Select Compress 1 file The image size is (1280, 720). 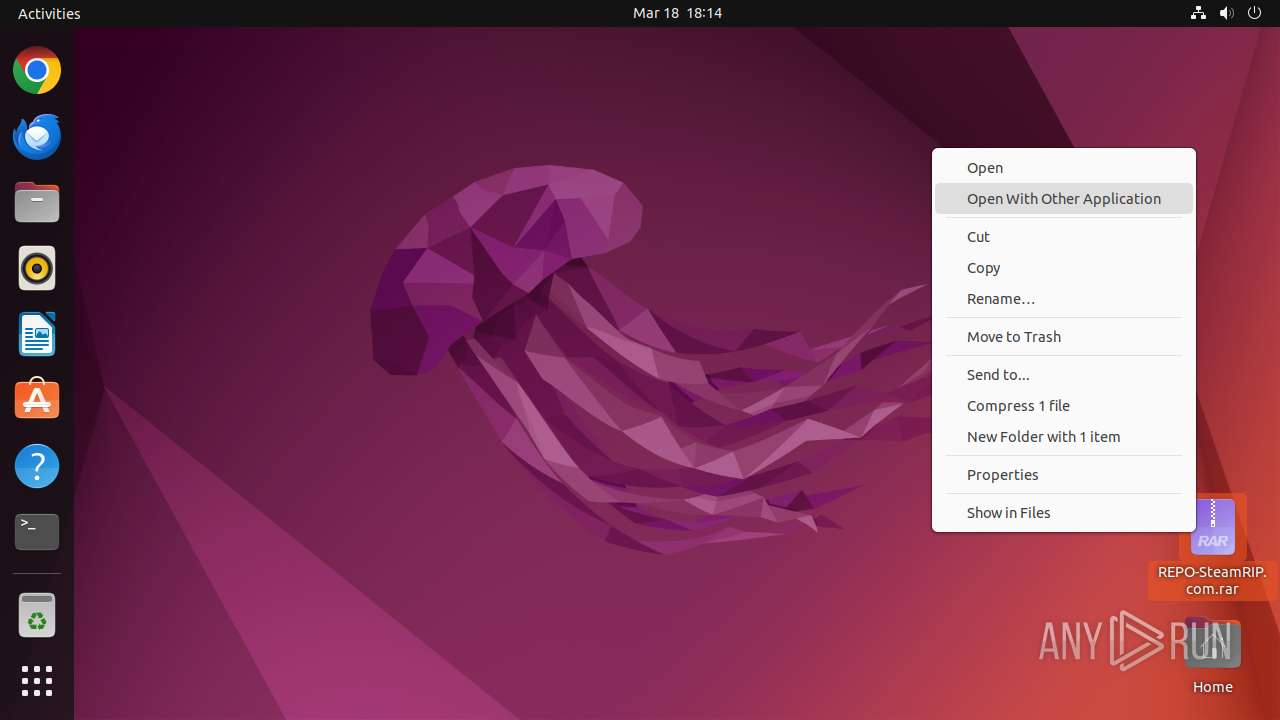click(x=1064, y=406)
